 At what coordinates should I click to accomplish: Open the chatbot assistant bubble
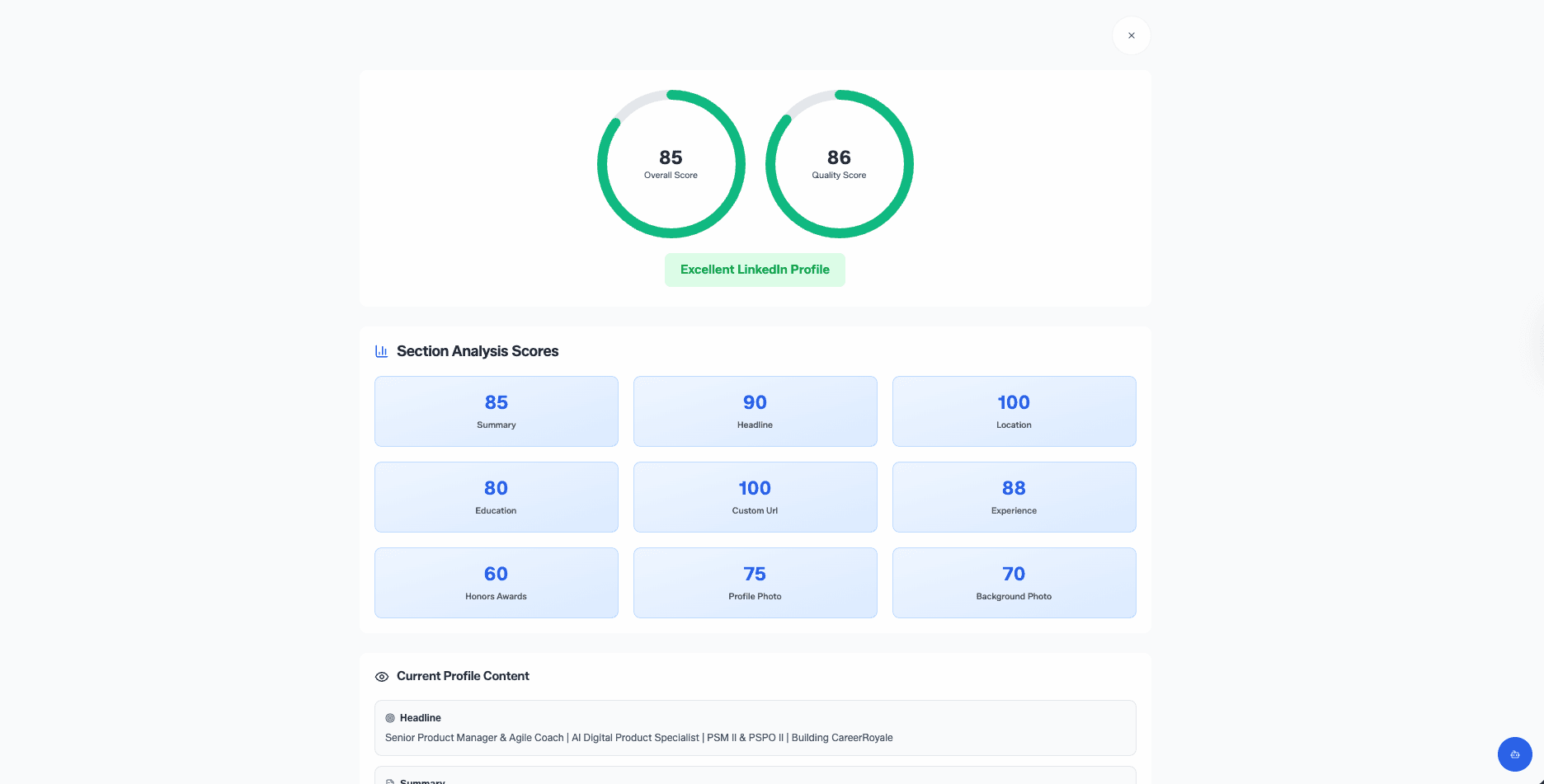point(1514,753)
